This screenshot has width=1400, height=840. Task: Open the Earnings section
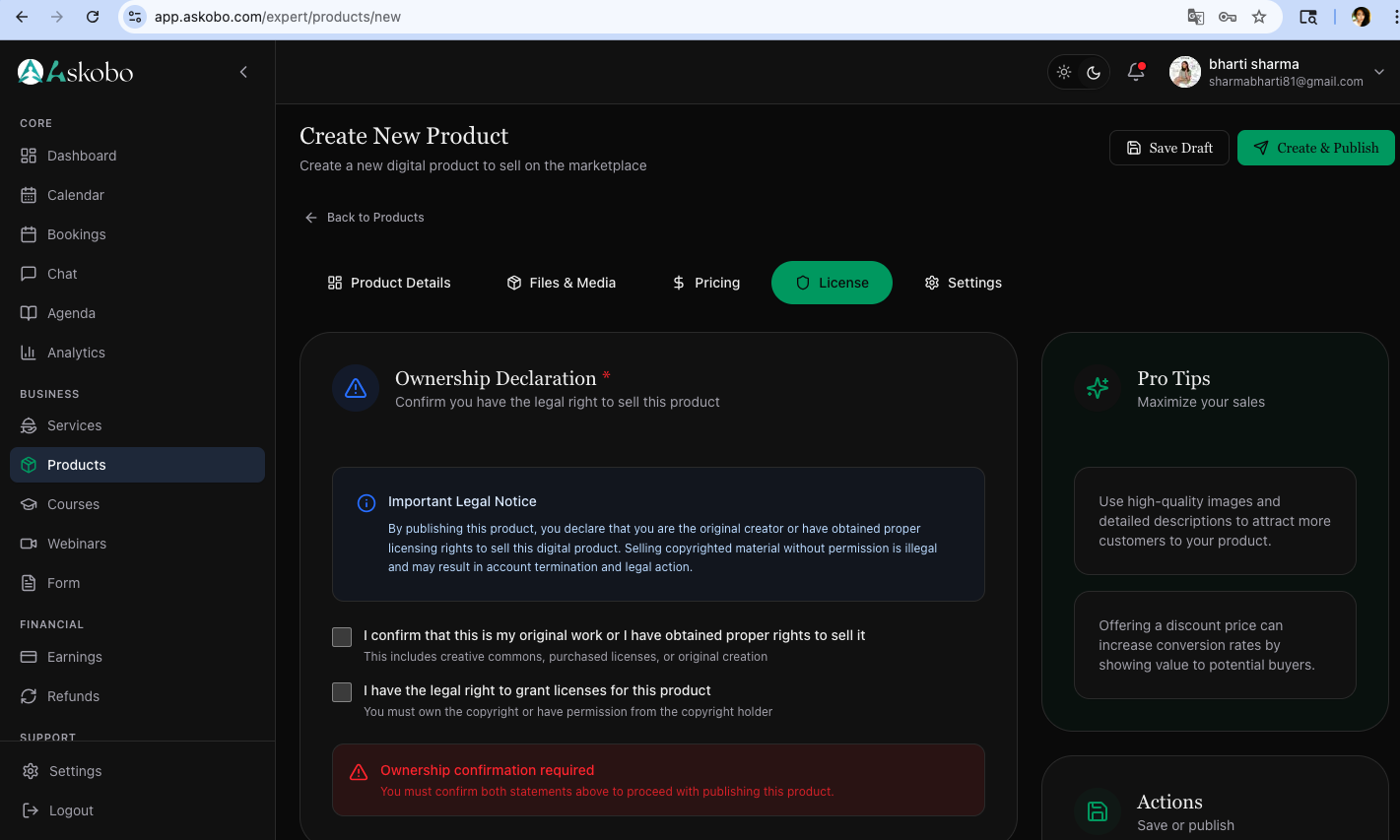[74, 657]
